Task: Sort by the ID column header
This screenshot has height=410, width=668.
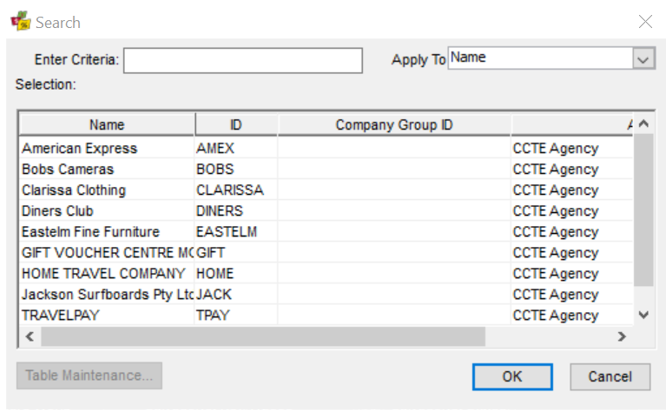Action: (236, 125)
